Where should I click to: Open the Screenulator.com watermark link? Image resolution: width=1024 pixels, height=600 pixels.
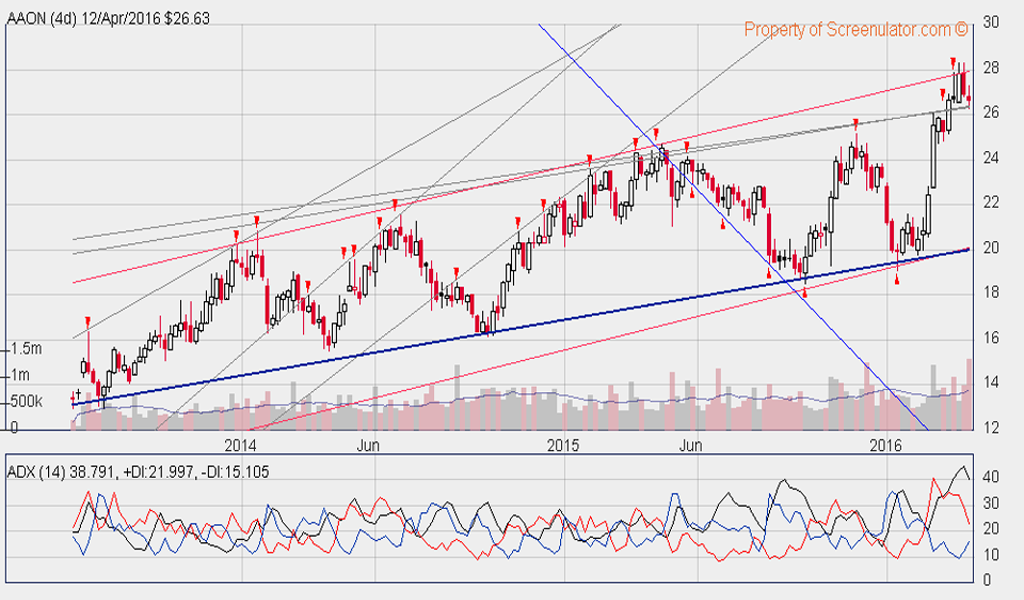845,30
